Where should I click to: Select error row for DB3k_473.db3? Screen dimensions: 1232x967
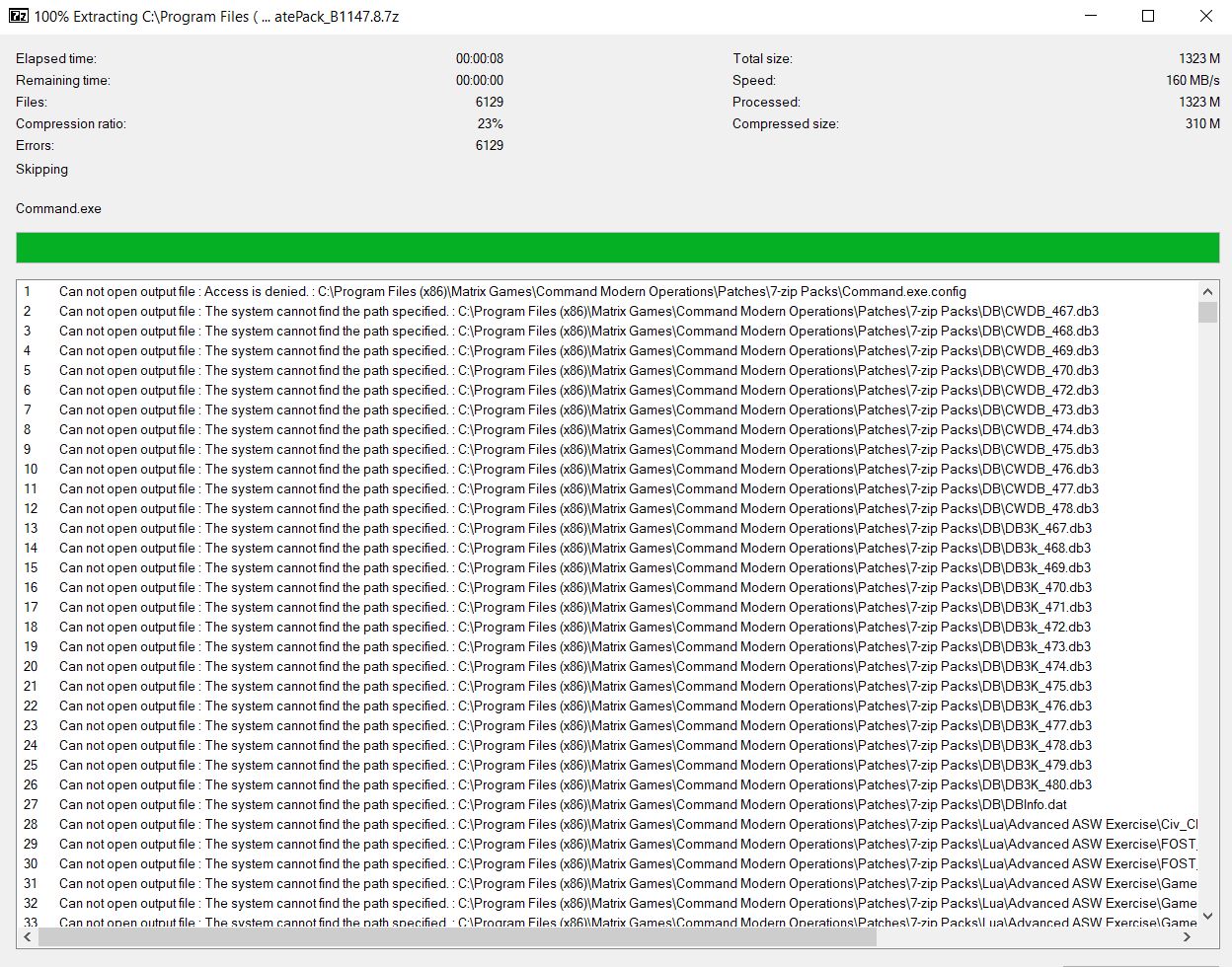pyautogui.click(x=607, y=646)
